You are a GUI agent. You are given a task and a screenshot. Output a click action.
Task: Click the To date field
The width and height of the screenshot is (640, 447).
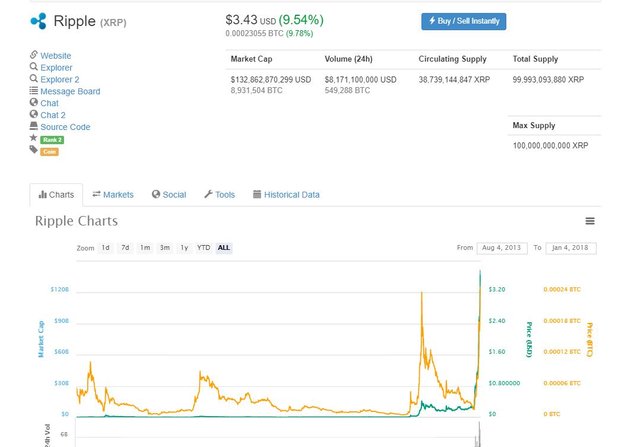click(571, 247)
